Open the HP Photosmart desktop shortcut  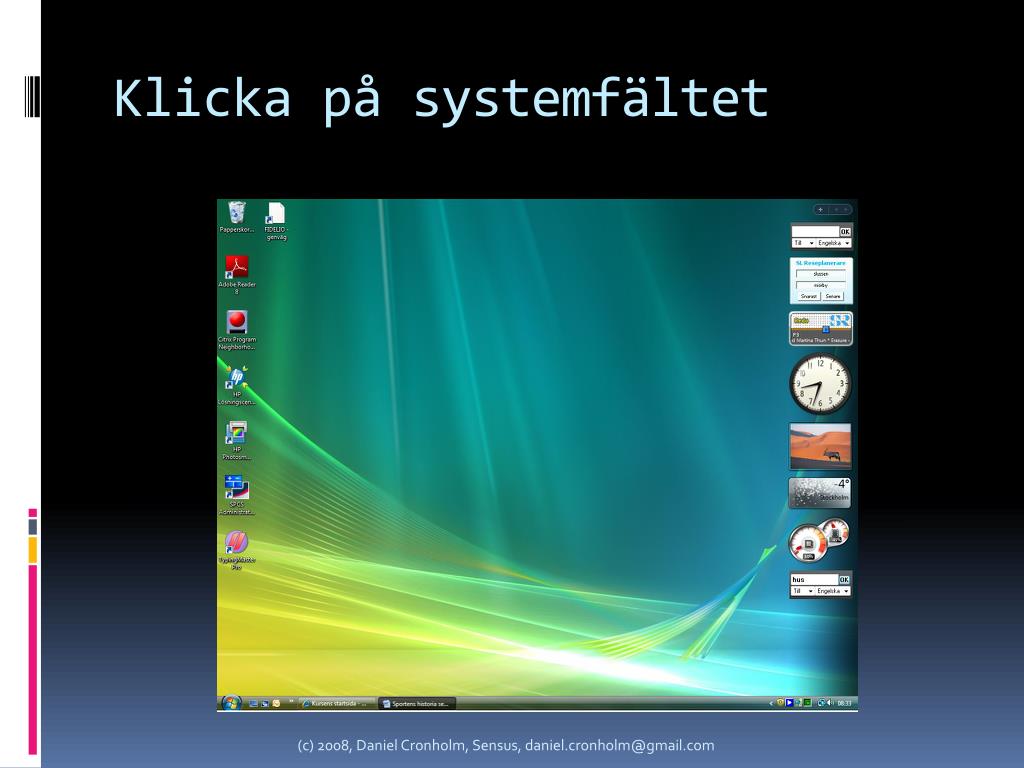pos(236,440)
